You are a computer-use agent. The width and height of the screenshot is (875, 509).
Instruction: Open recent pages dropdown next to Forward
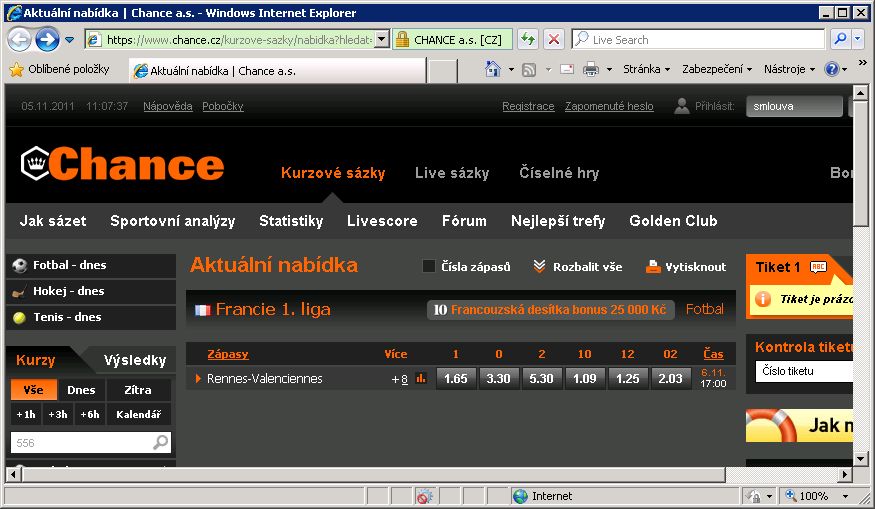(70, 40)
